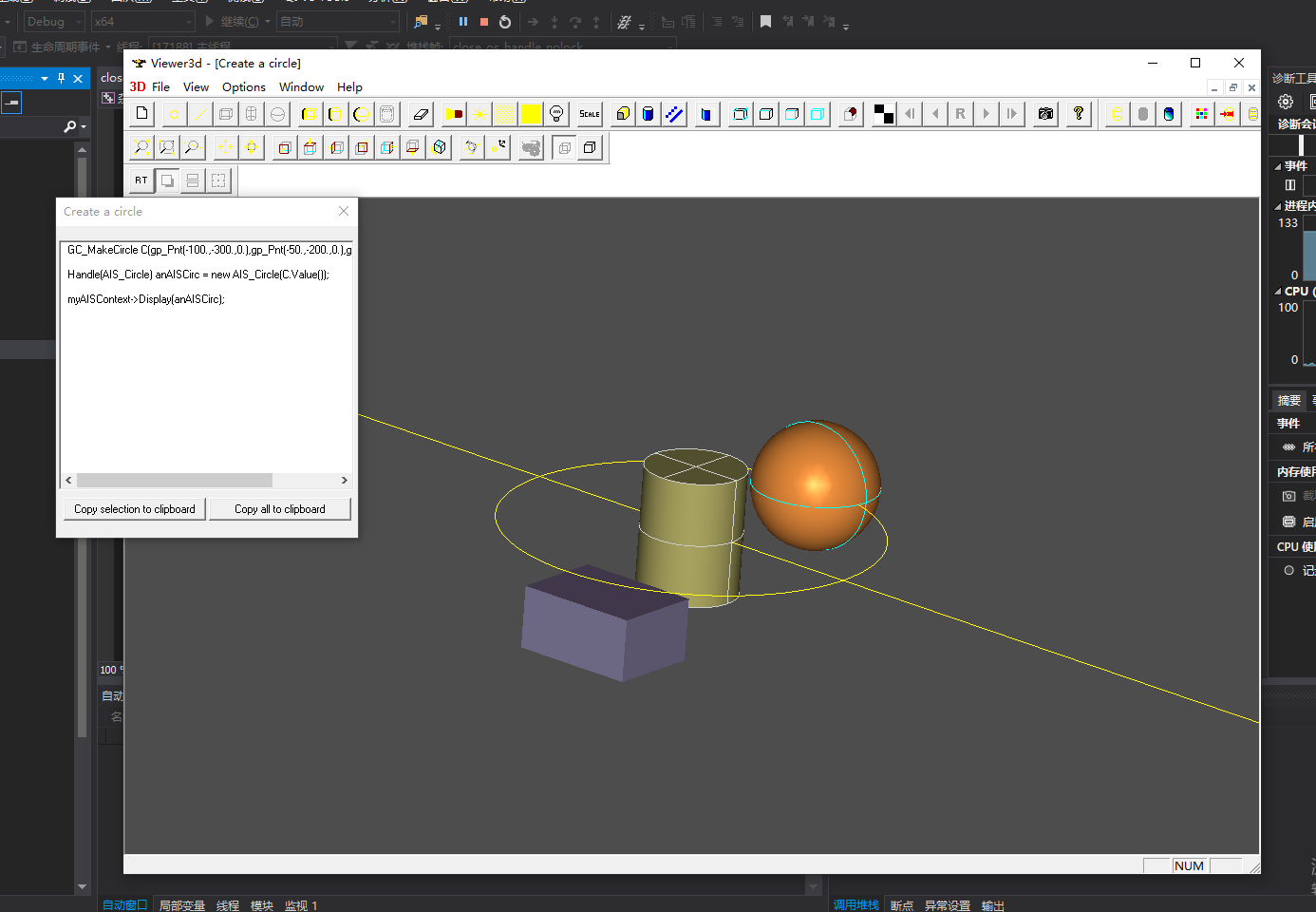Click the blue dashed lines icon

pos(674,114)
